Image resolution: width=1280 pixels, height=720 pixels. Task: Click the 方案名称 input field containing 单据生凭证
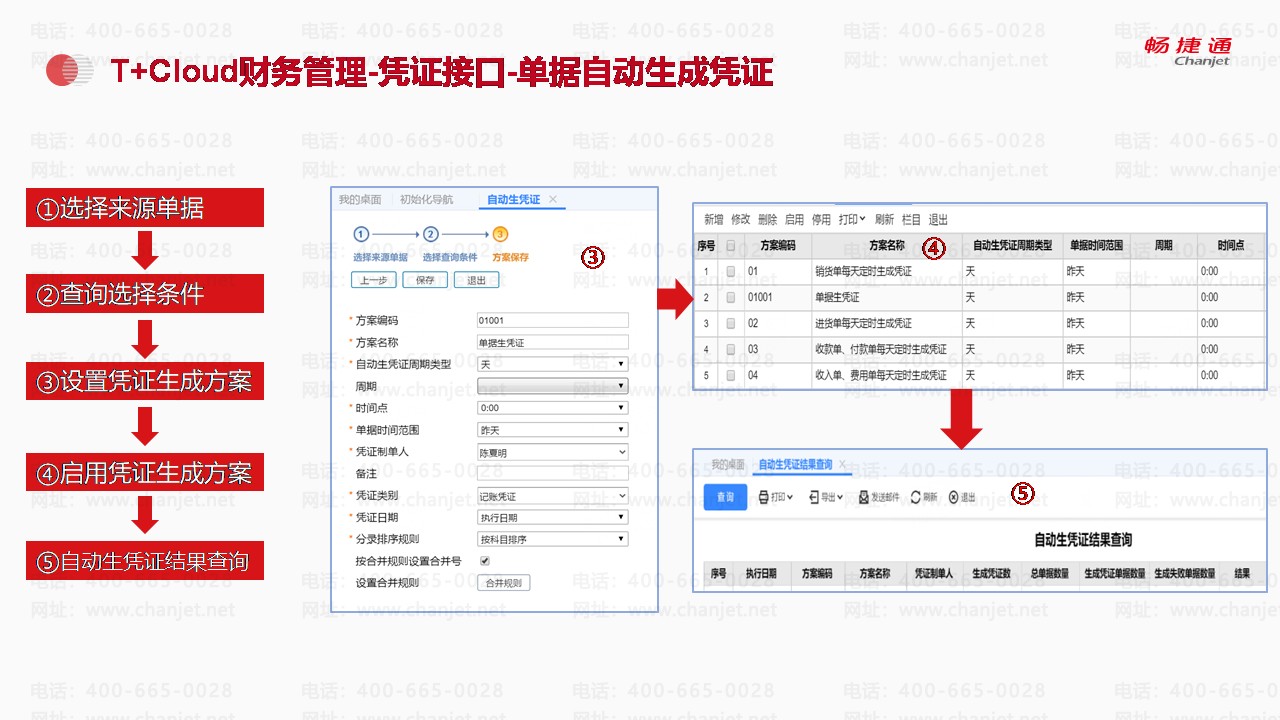(553, 342)
